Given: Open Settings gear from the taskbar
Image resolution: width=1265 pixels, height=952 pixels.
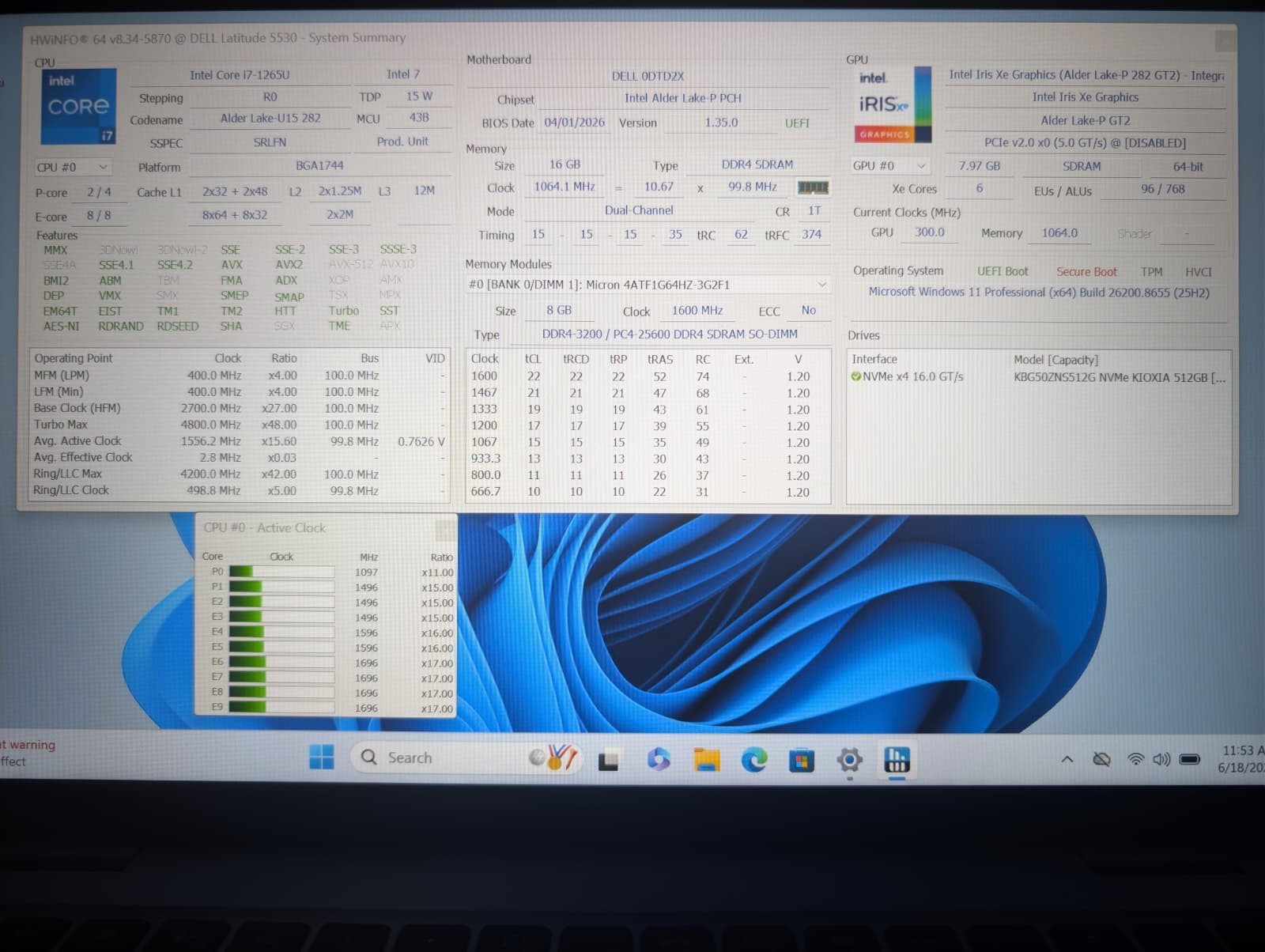Looking at the screenshot, I should (849, 760).
